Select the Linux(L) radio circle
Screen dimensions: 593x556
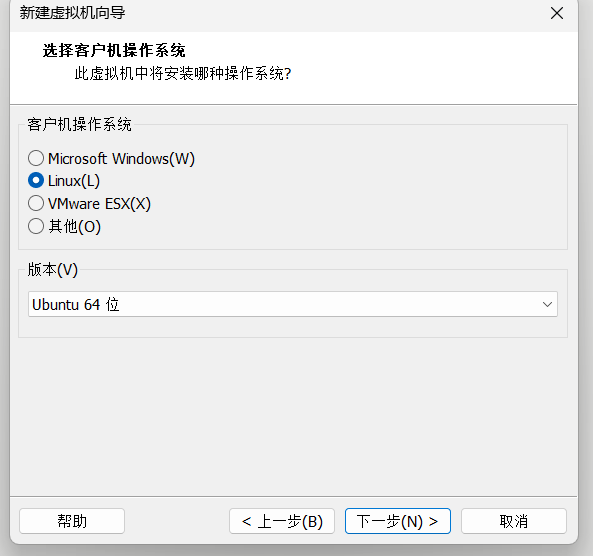pos(36,180)
